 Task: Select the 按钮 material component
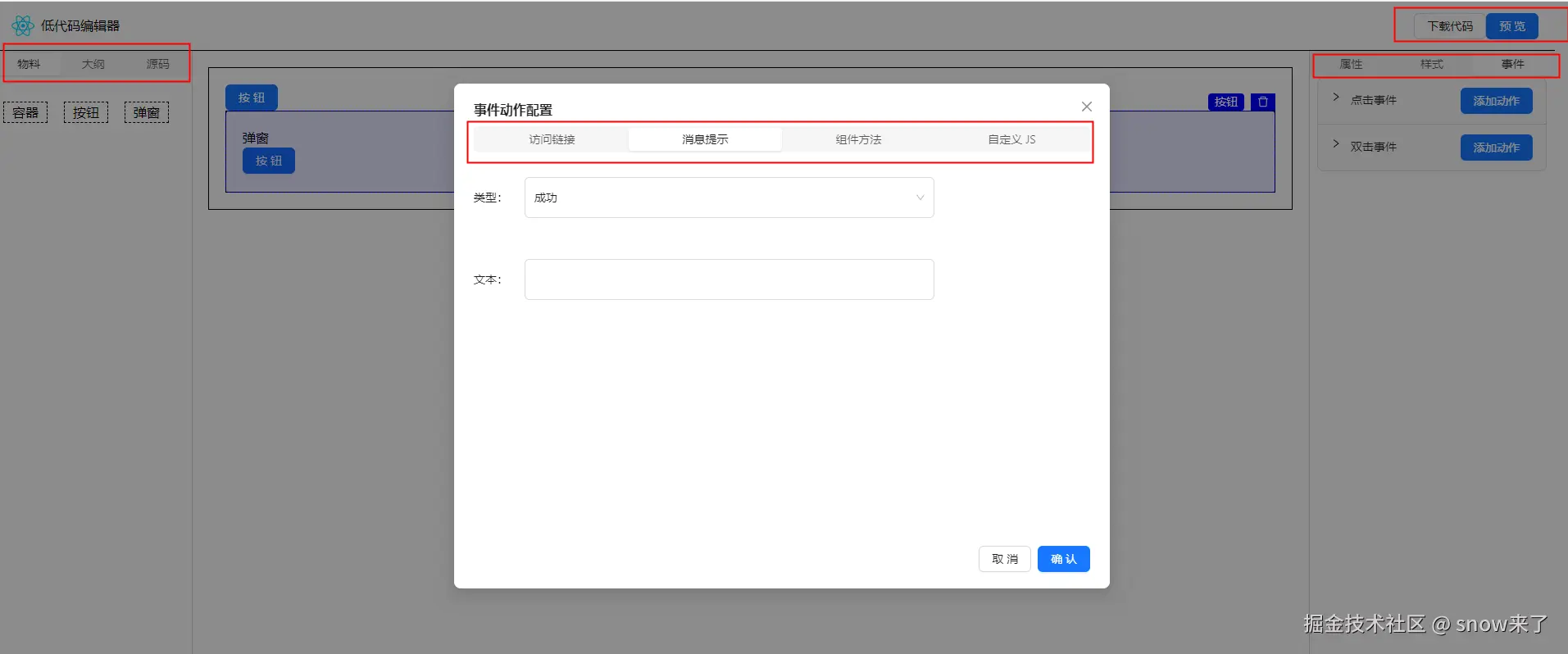pos(86,112)
